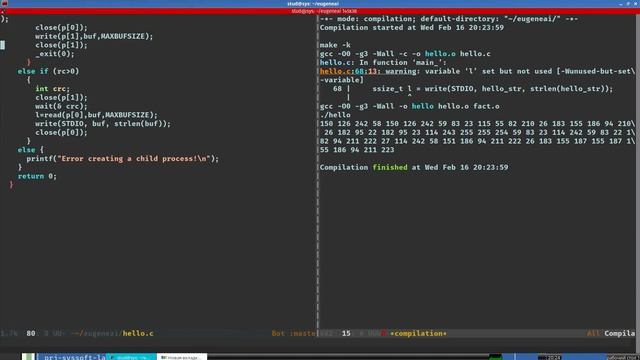Click 'gcc -O0 -g3 -Wall -c -o hello.o' line

405,54
